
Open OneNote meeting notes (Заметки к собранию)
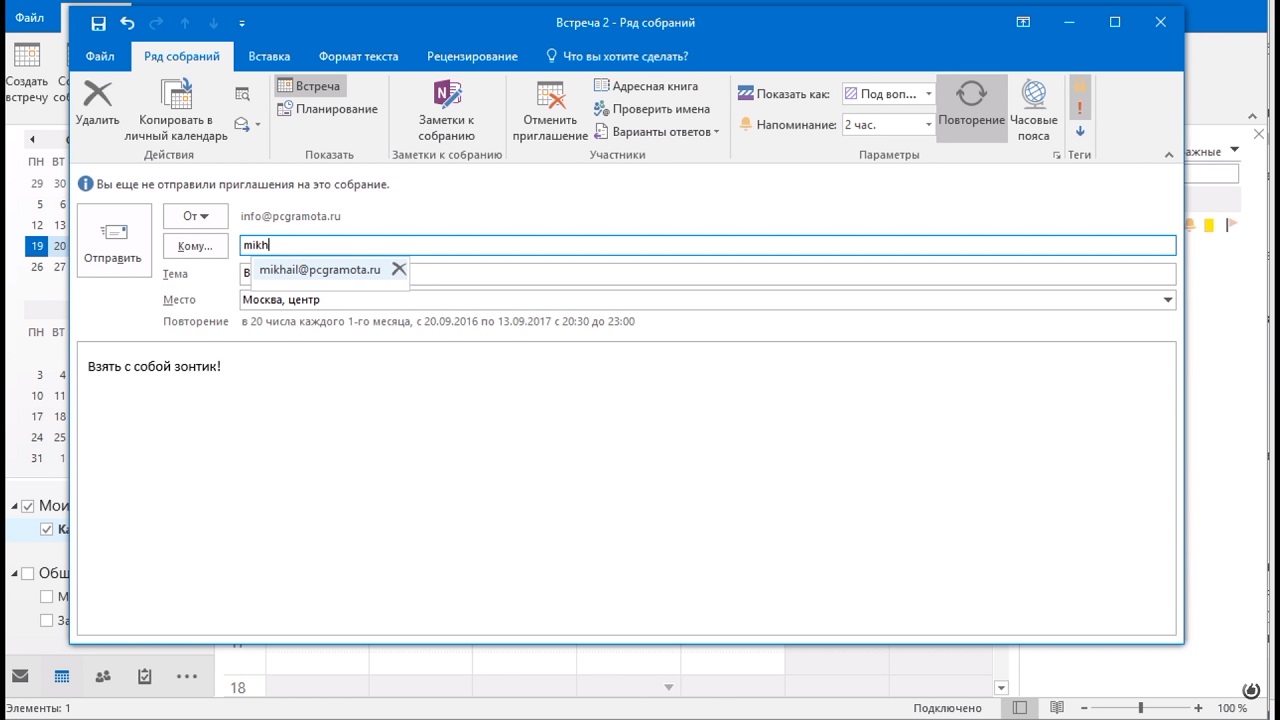tap(446, 94)
